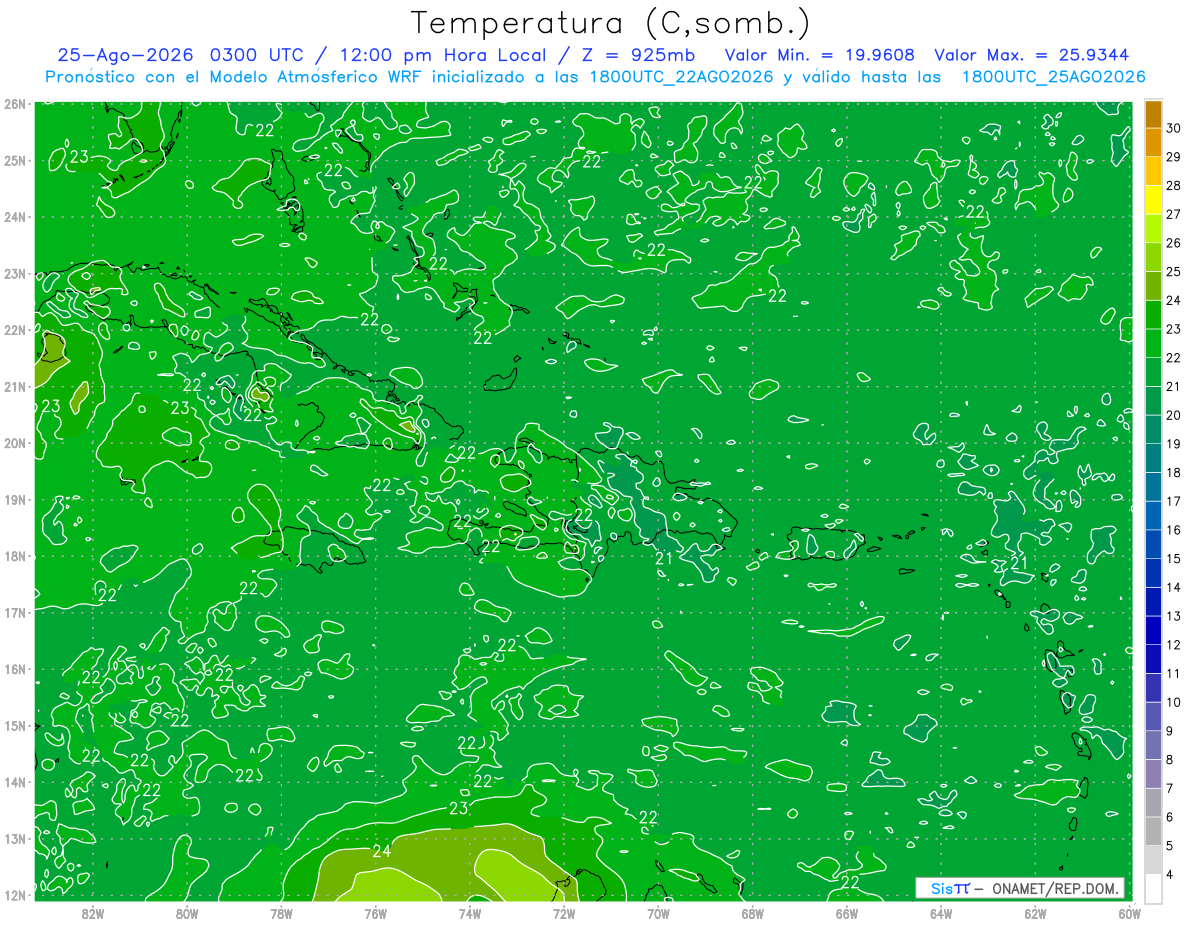This screenshot has width=1200, height=927.
Task: Click the '28' value on the color scale
Action: (x=1174, y=186)
